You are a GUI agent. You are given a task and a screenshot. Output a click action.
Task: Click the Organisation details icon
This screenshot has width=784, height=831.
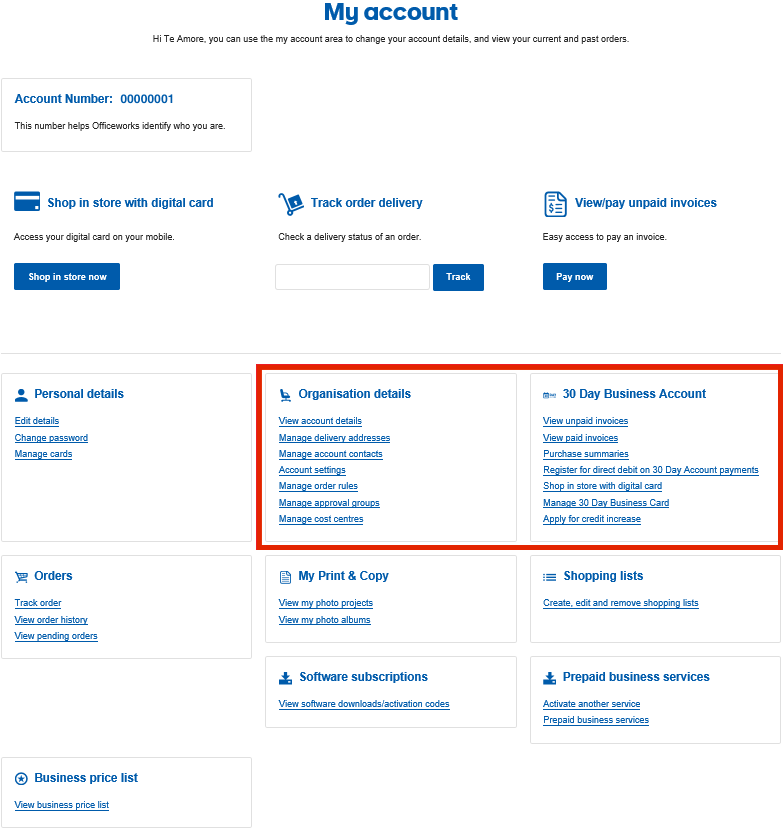click(x=286, y=395)
